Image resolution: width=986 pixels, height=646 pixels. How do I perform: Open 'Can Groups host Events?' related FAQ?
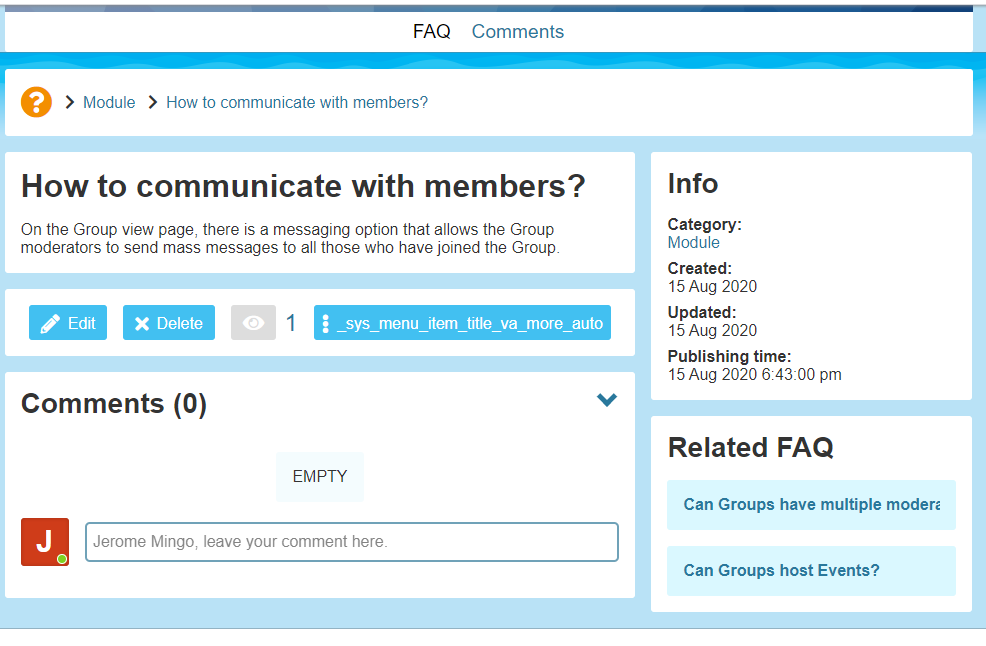[x=781, y=570]
